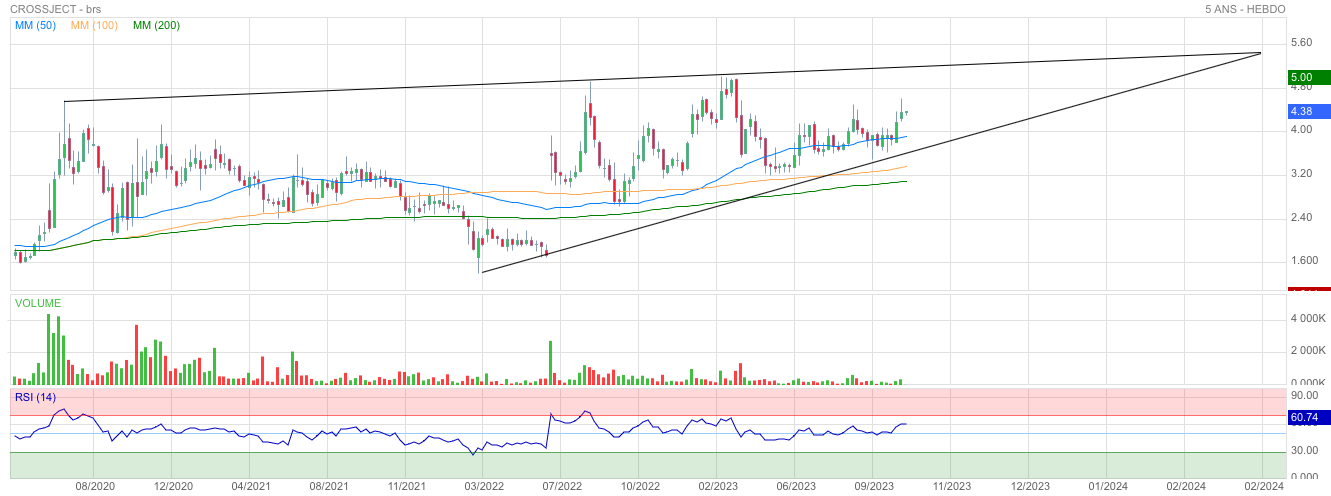Click the MM (100) legend label

(94, 25)
